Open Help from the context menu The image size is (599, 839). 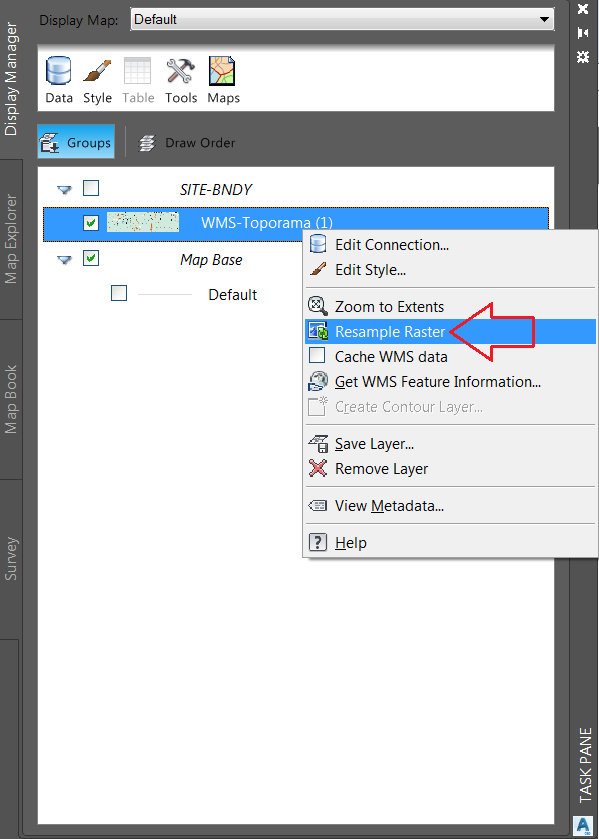point(450,543)
